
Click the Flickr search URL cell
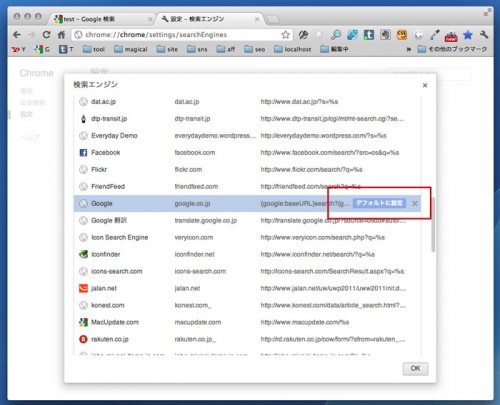[311, 170]
